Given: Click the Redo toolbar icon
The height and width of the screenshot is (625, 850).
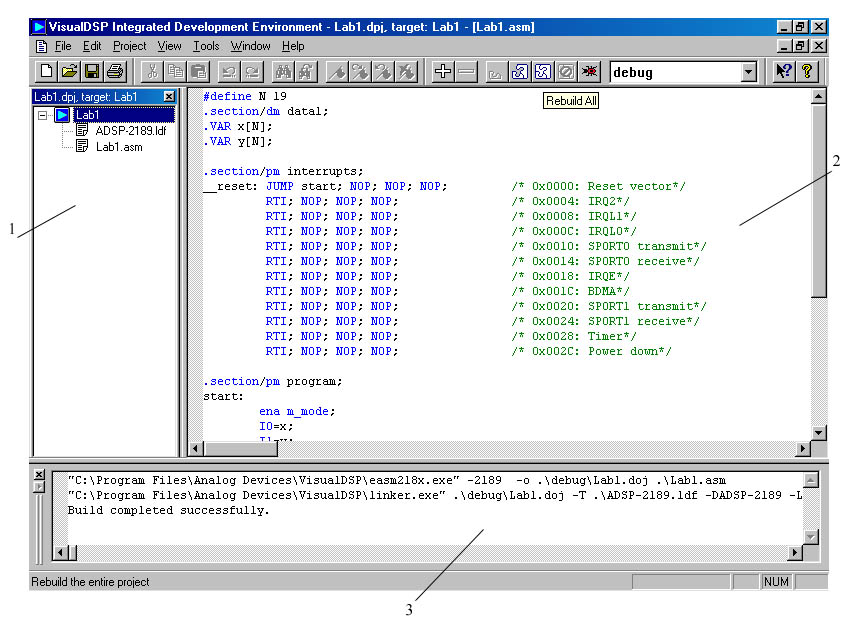Looking at the screenshot, I should coord(253,72).
